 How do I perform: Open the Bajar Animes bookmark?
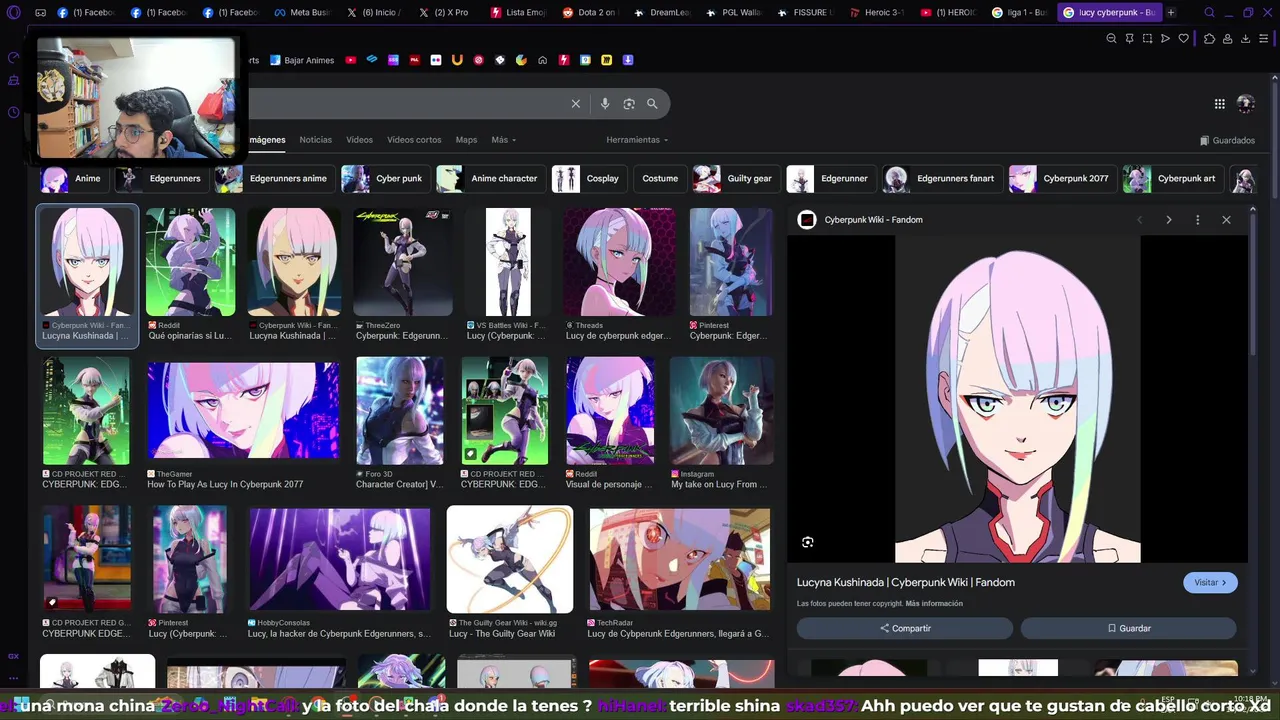302,60
